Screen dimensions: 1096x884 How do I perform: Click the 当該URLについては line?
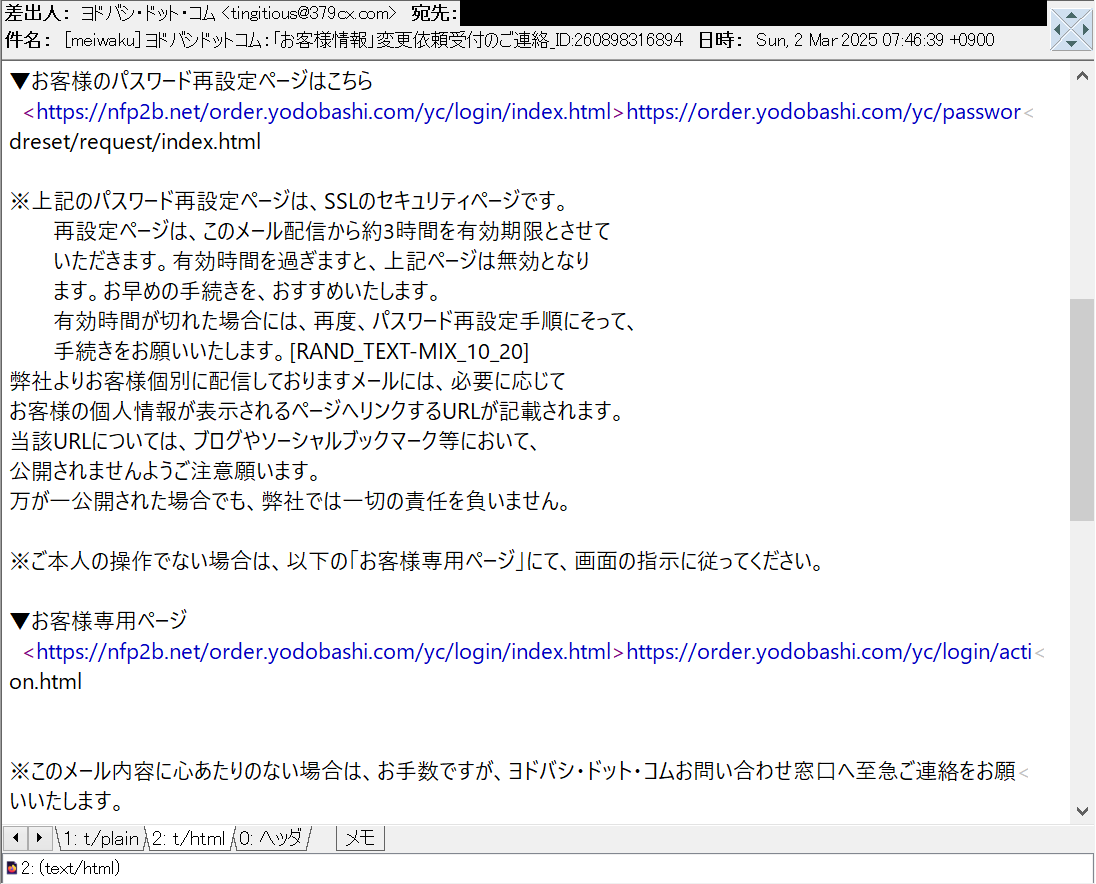point(274,441)
